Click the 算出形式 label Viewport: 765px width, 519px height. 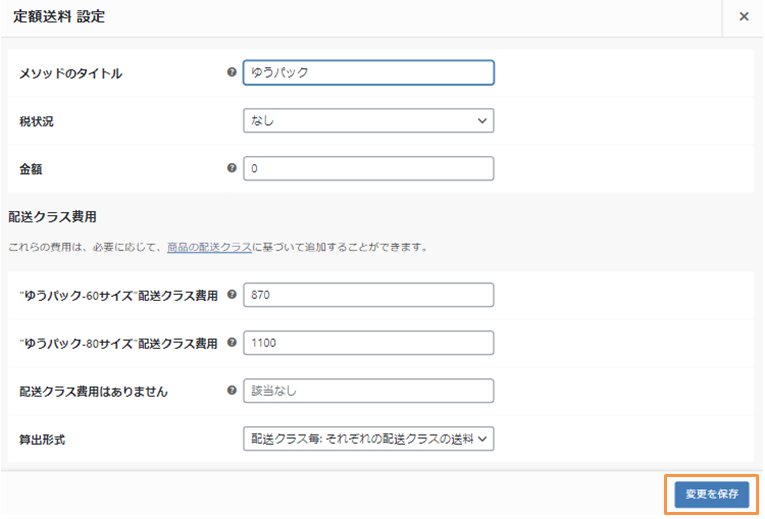42,439
